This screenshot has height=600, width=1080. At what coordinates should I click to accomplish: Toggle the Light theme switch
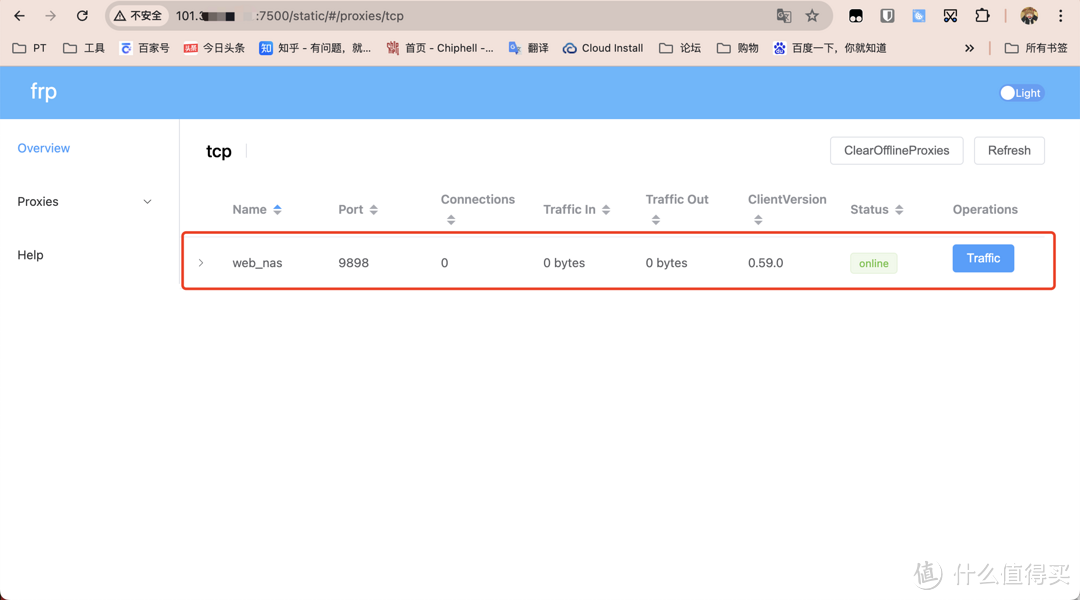coord(1019,92)
